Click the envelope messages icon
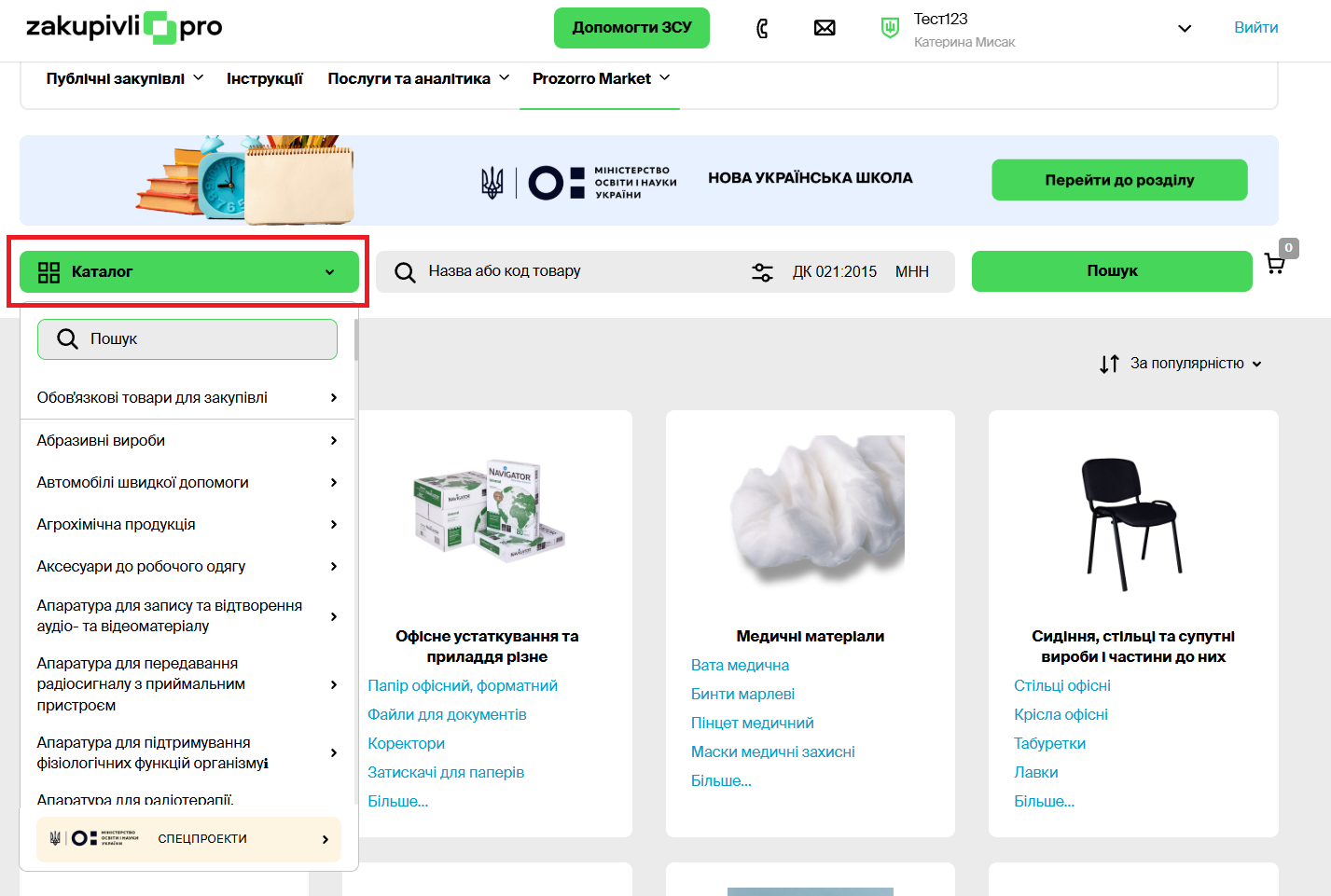 [825, 28]
